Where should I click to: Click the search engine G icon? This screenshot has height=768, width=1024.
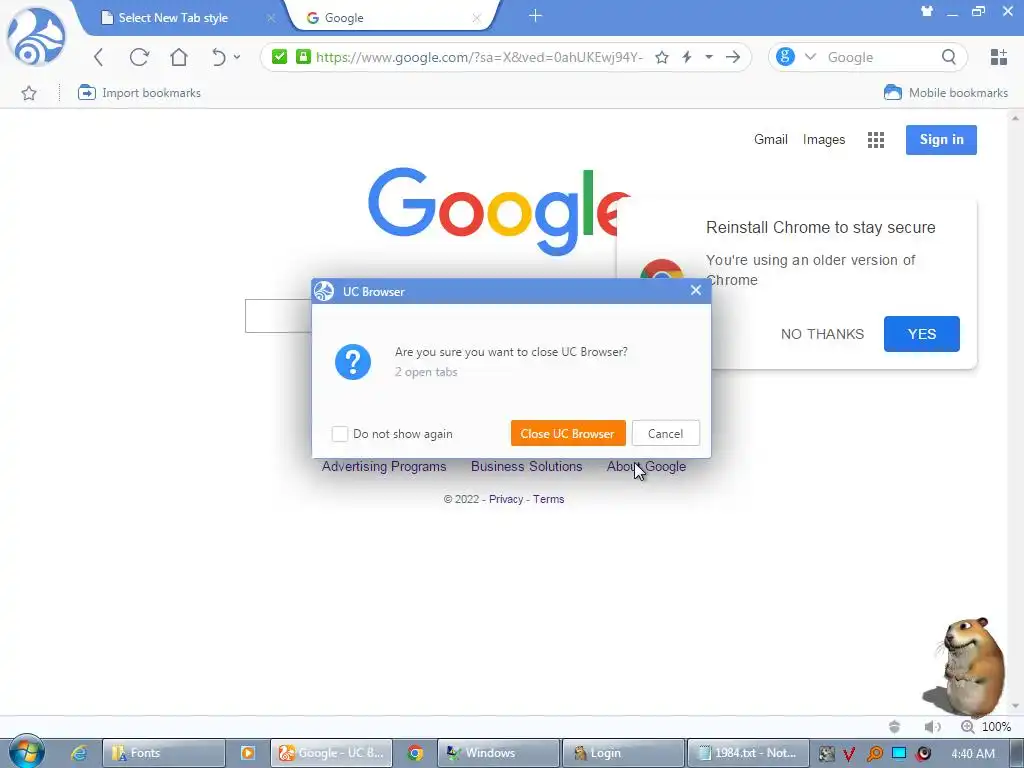(x=786, y=57)
